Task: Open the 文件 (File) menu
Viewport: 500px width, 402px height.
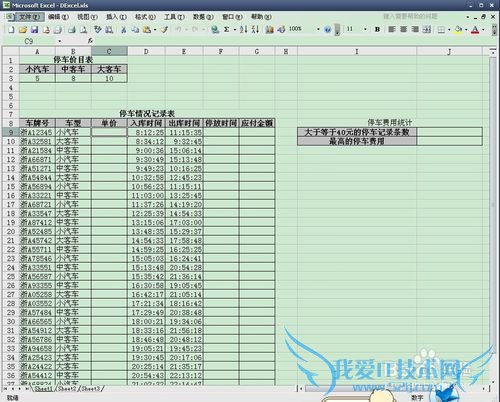Action: click(29, 17)
